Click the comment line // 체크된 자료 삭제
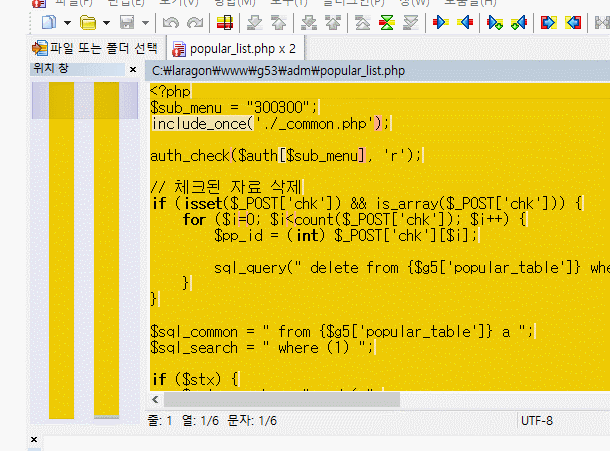Screen dimensions: 610x451 [226, 187]
